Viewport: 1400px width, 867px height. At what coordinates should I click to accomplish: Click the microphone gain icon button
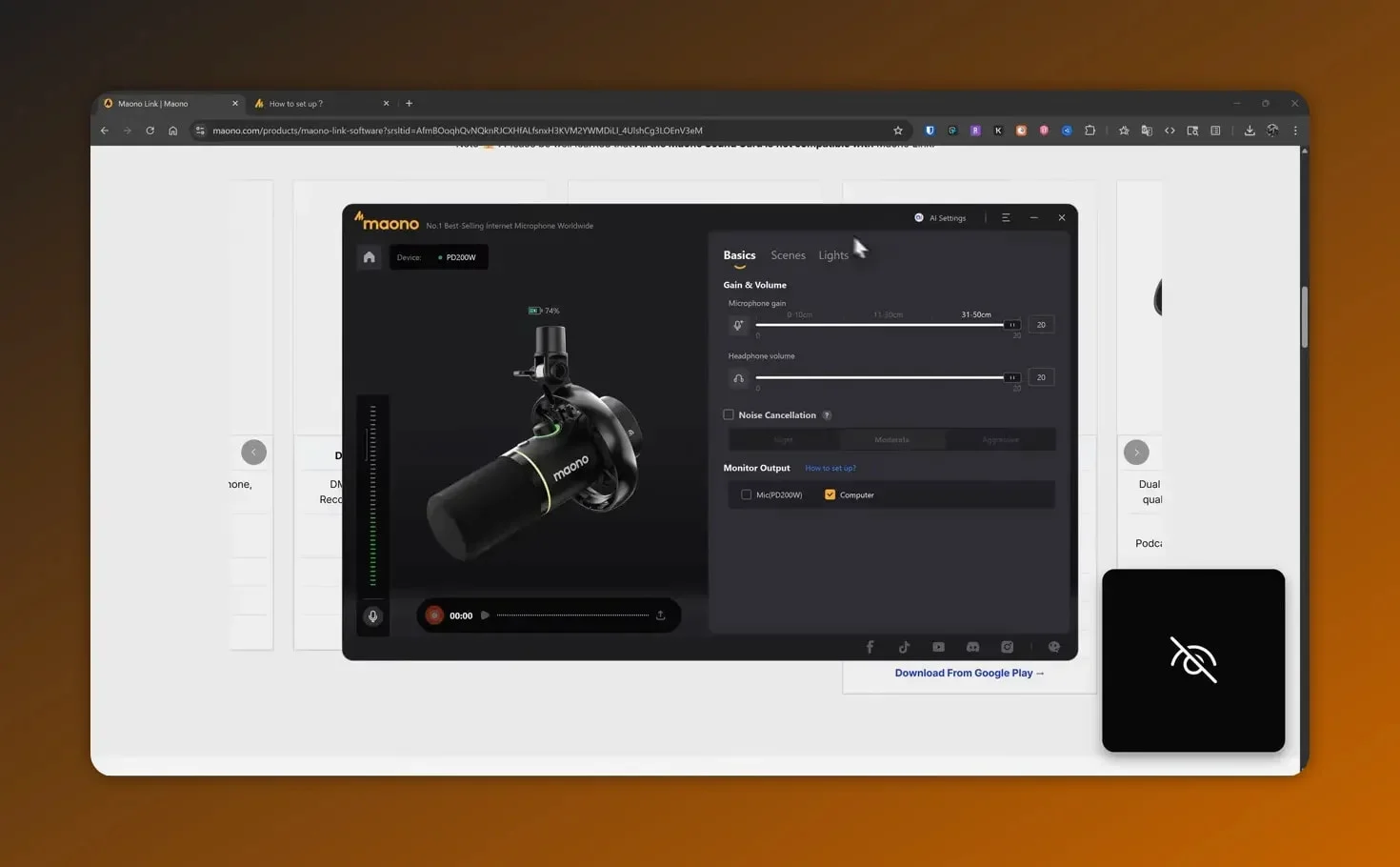pos(738,326)
